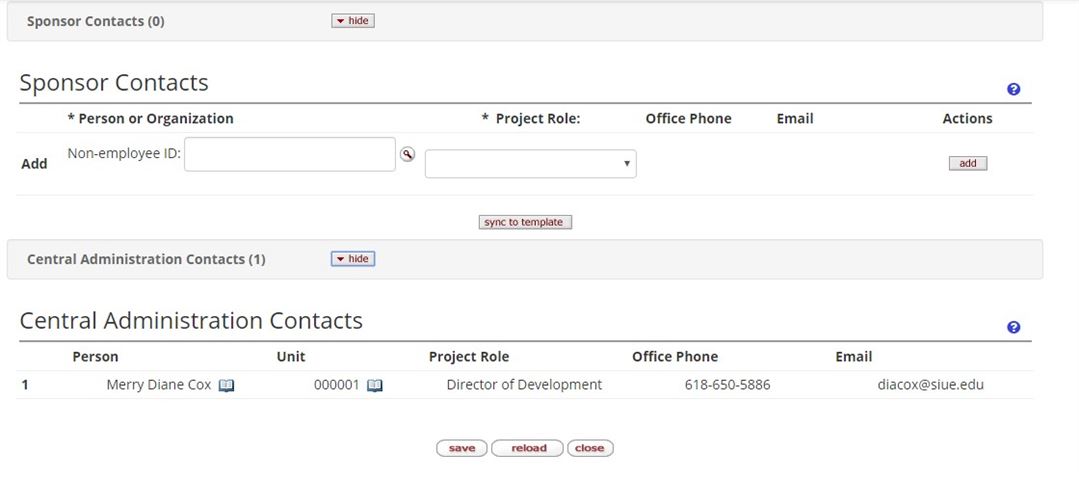
Task: Click the unit number 000001
Action: (x=336, y=384)
